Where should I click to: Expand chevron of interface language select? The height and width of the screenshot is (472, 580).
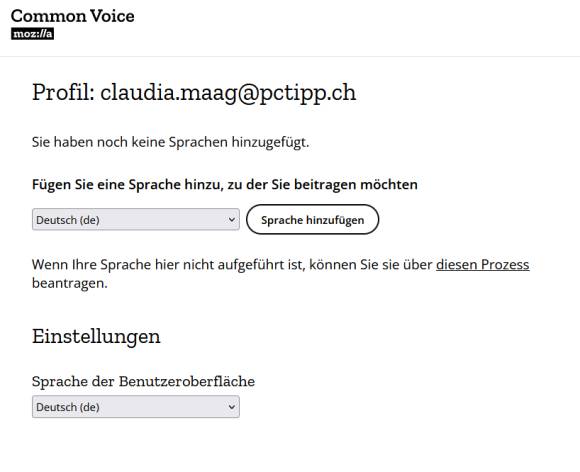point(232,407)
